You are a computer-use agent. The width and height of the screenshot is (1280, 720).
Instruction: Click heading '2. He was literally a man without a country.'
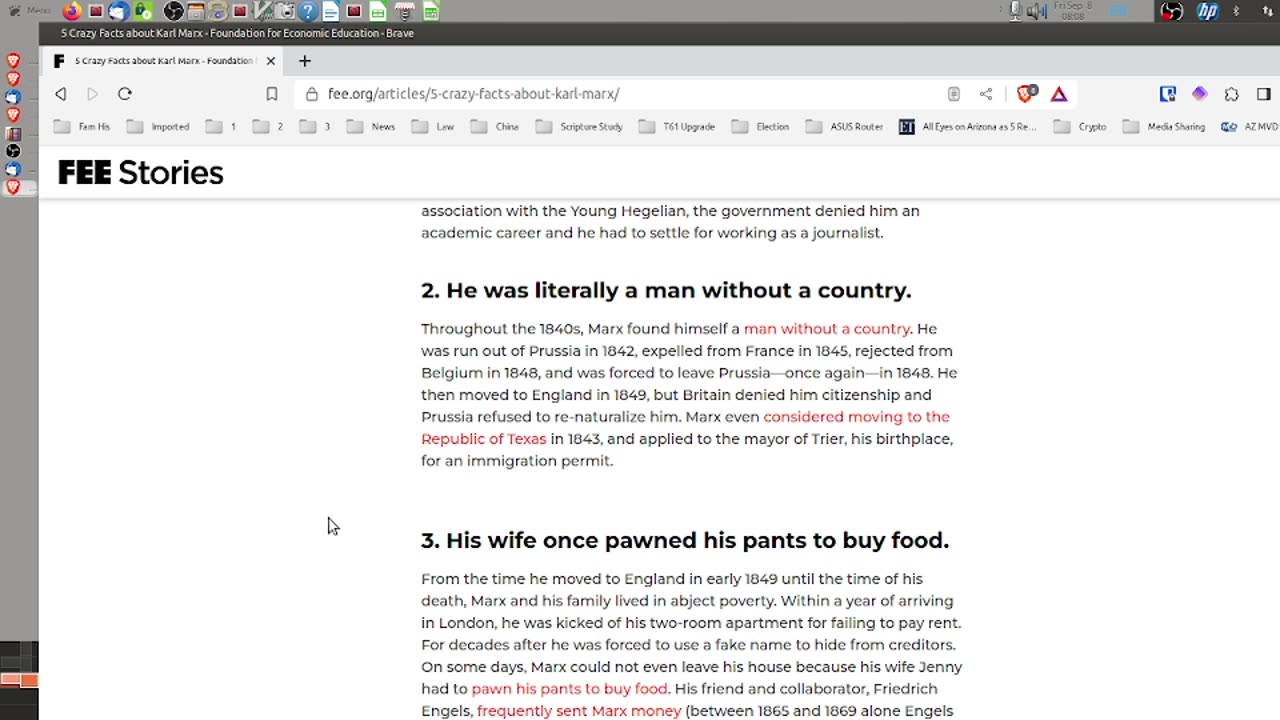666,290
